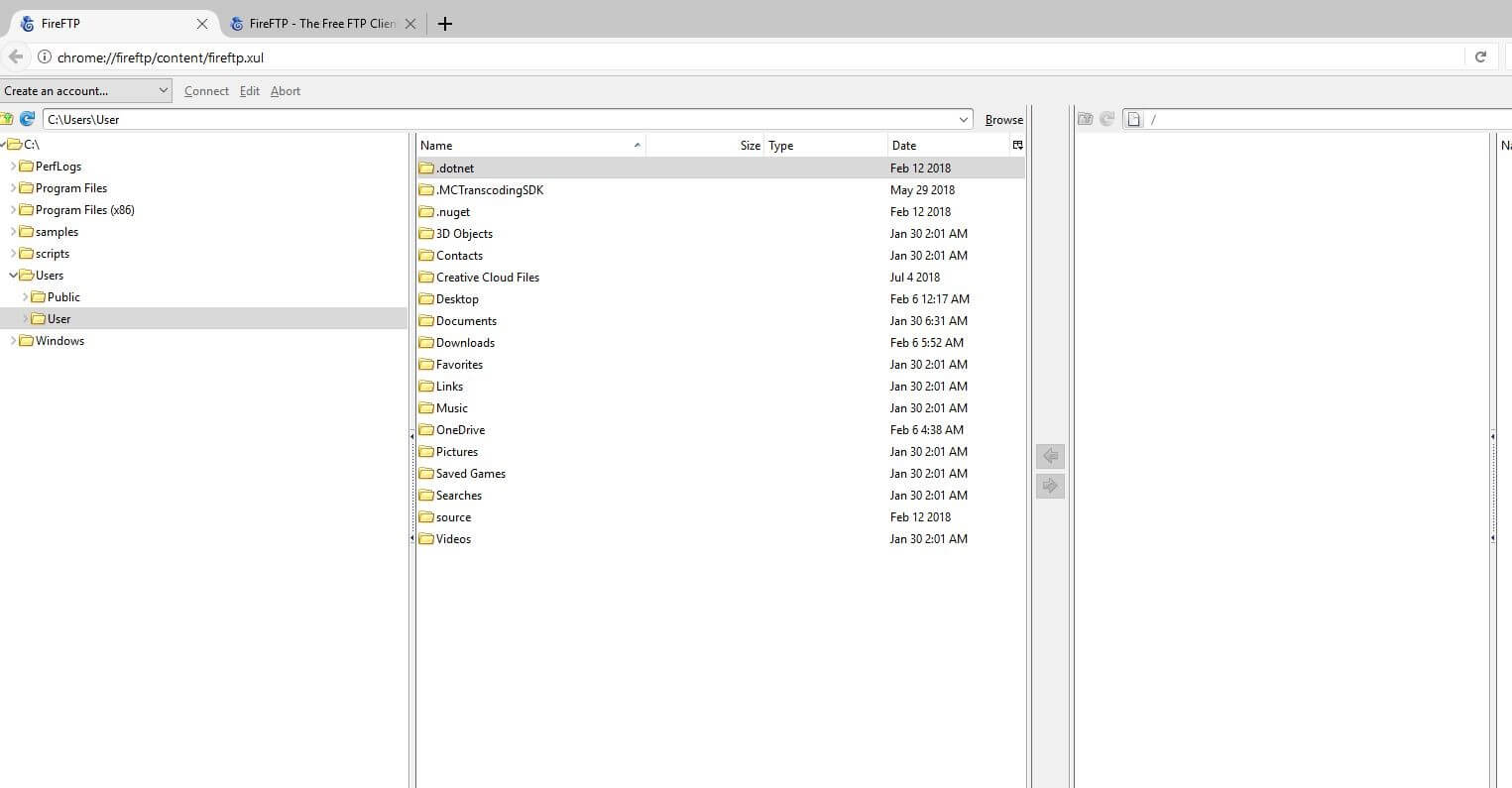1512x788 pixels.
Task: Select the Music folder row
Action: pos(721,407)
